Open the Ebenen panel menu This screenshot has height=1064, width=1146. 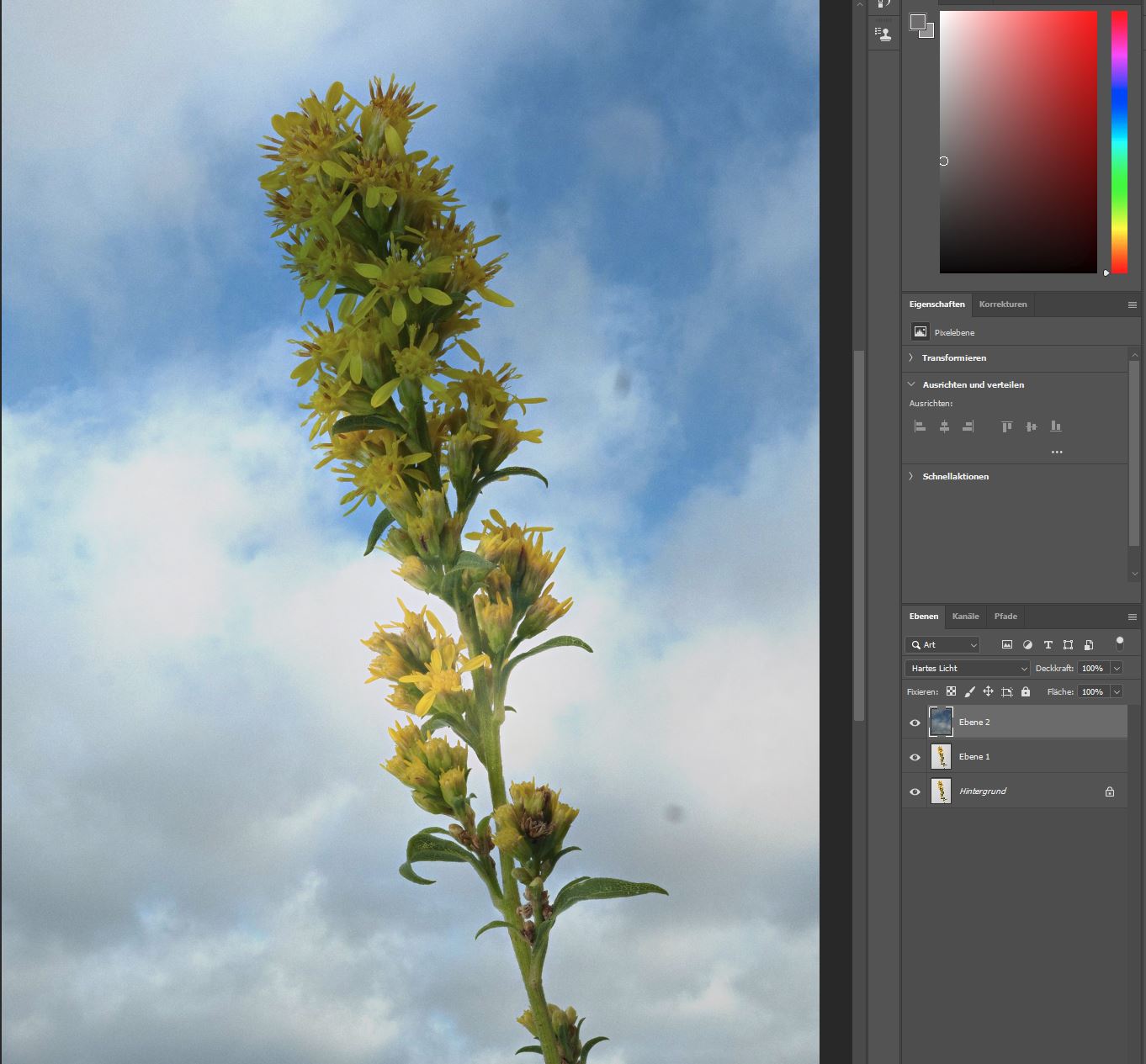pyautogui.click(x=1133, y=617)
